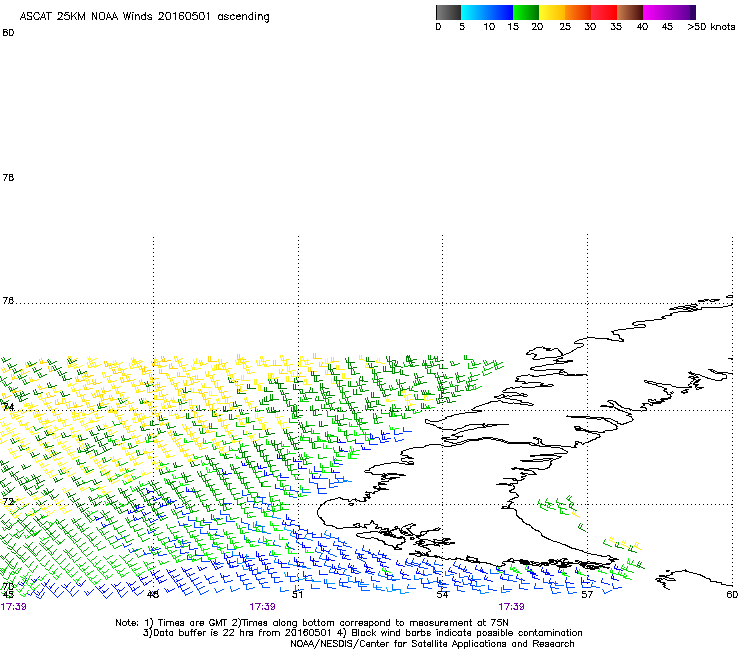The height and width of the screenshot is (650, 740).
Task: Click the latitude label 72
Action: (x=8, y=501)
